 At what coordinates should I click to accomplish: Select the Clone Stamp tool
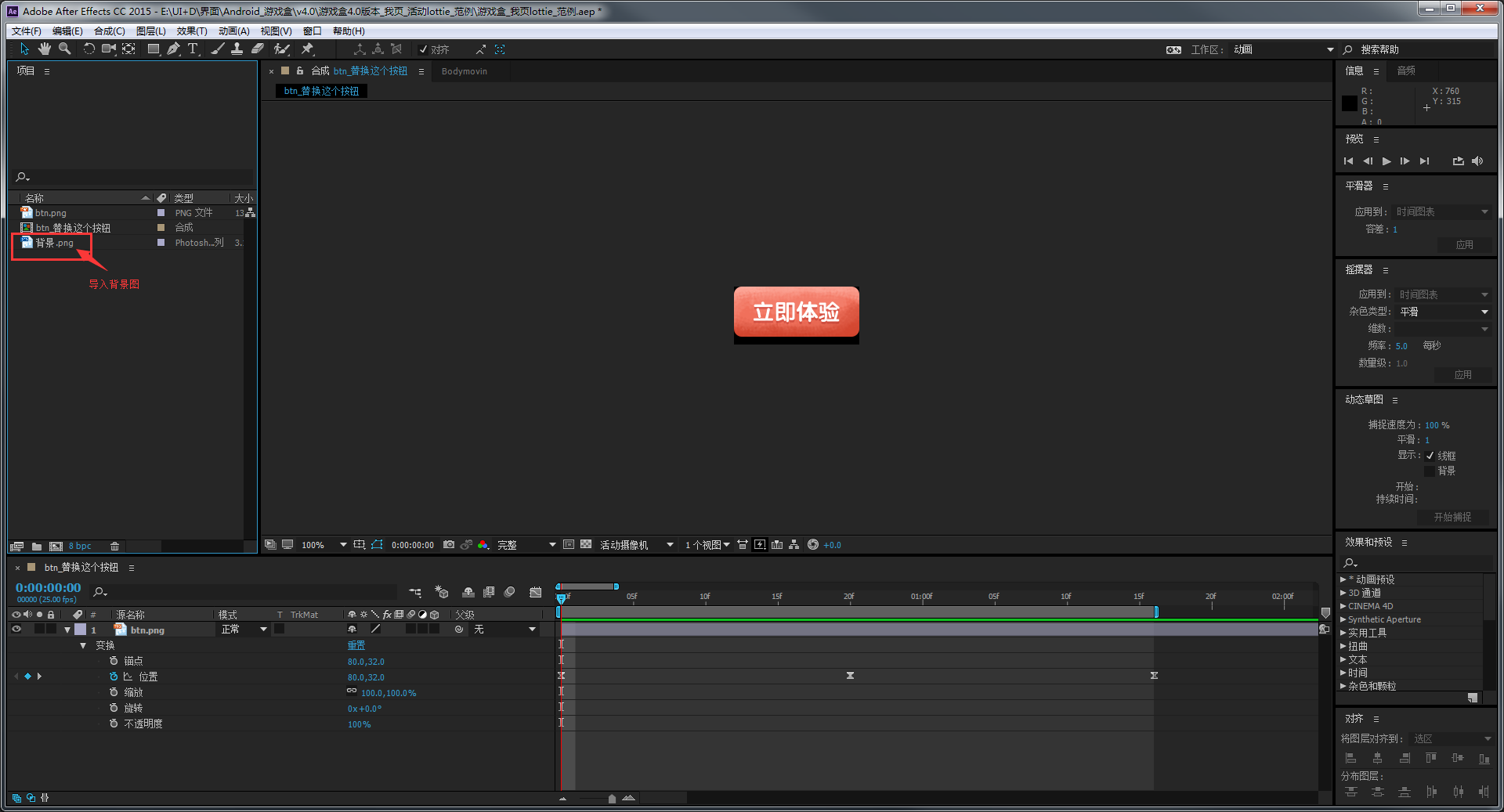click(237, 49)
